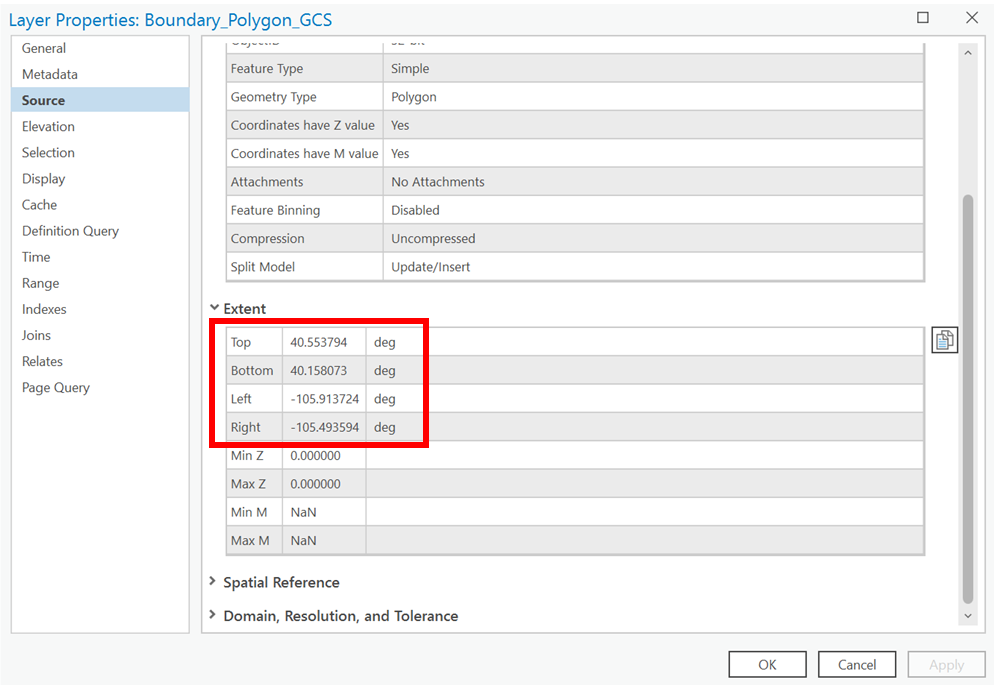999x690 pixels.
Task: Select the Elevation tab
Action: [48, 126]
